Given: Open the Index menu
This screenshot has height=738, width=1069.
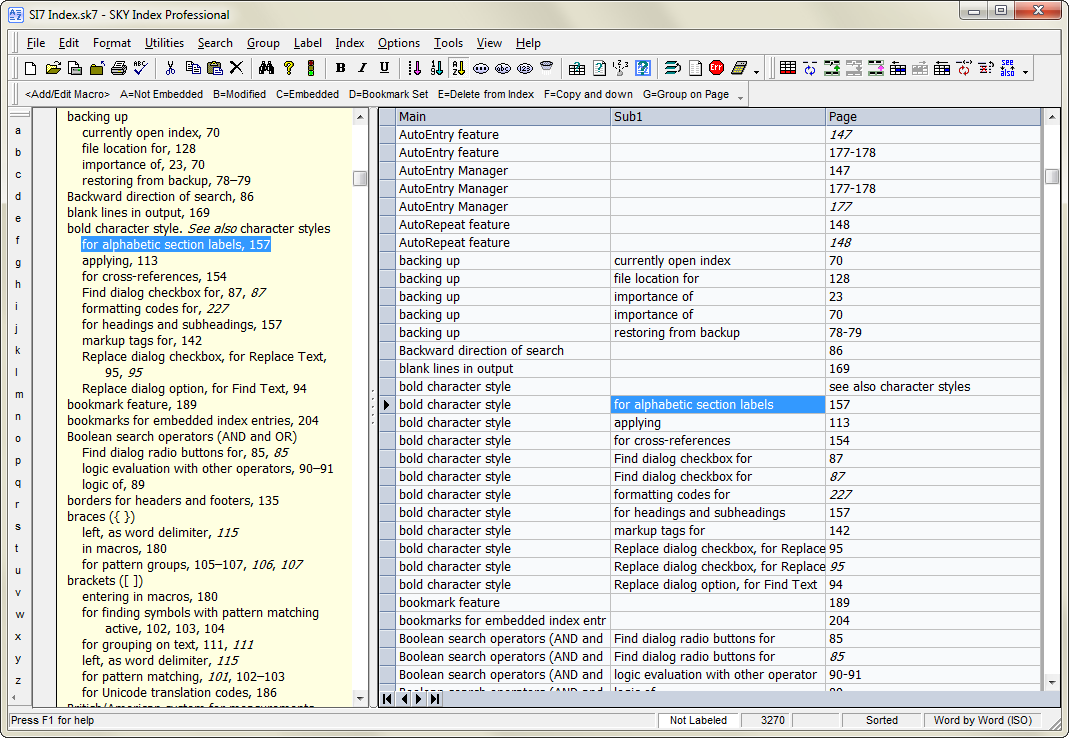Looking at the screenshot, I should tap(350, 43).
